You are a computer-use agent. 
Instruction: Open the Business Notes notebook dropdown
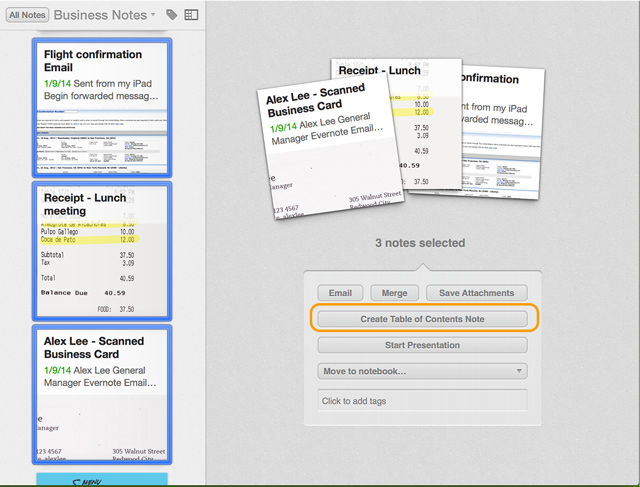click(x=104, y=15)
